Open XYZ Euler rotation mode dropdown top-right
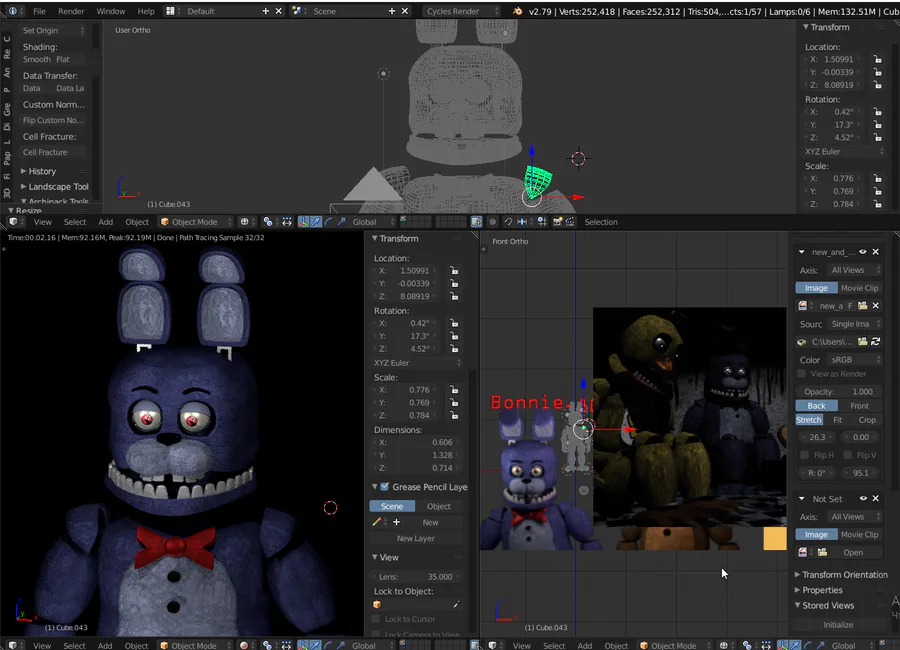900x650 pixels. coord(844,152)
